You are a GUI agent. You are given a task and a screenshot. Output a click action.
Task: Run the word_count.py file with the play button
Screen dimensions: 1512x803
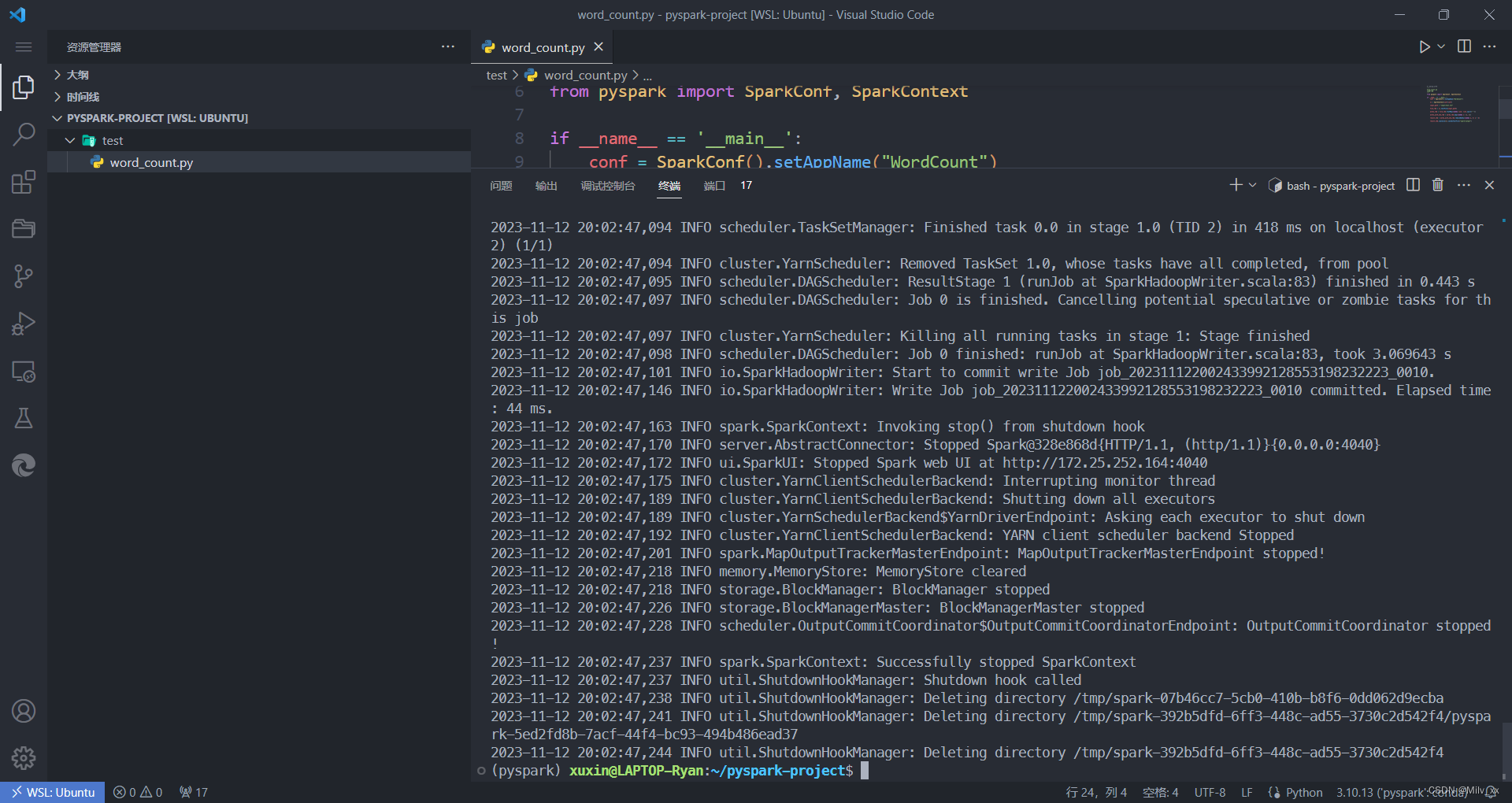click(1423, 46)
